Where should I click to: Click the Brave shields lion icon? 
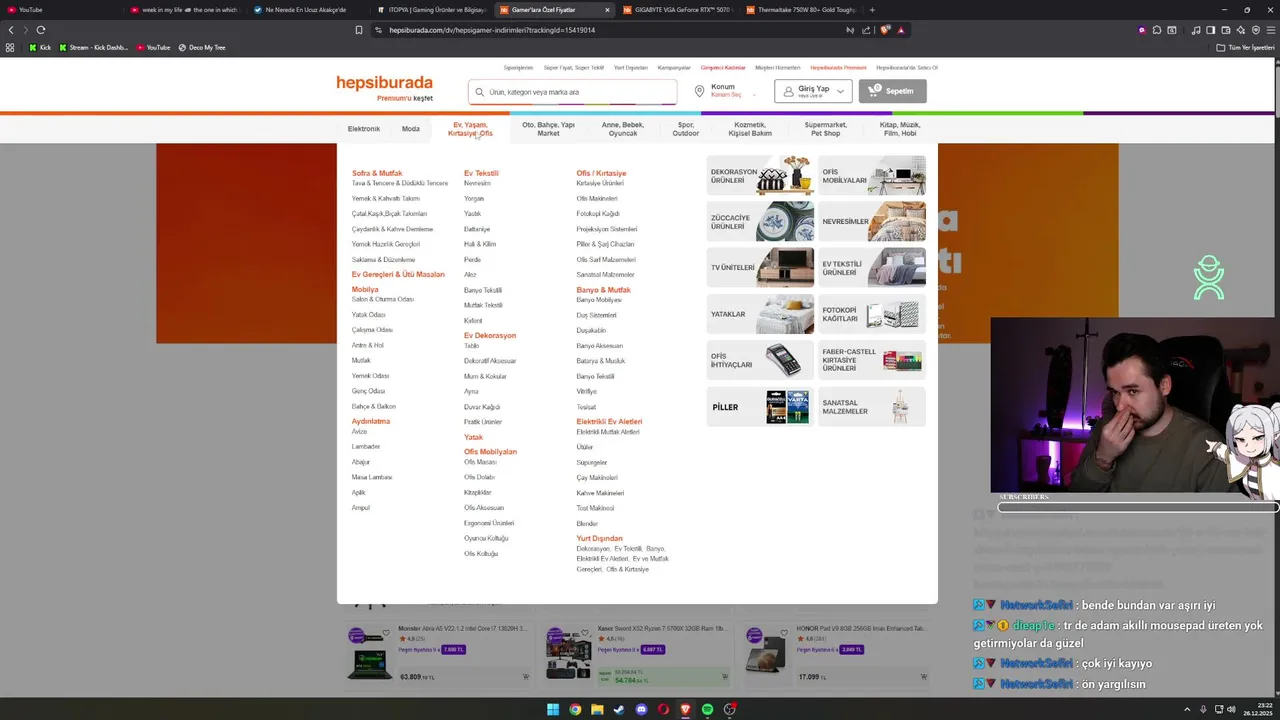click(x=885, y=30)
